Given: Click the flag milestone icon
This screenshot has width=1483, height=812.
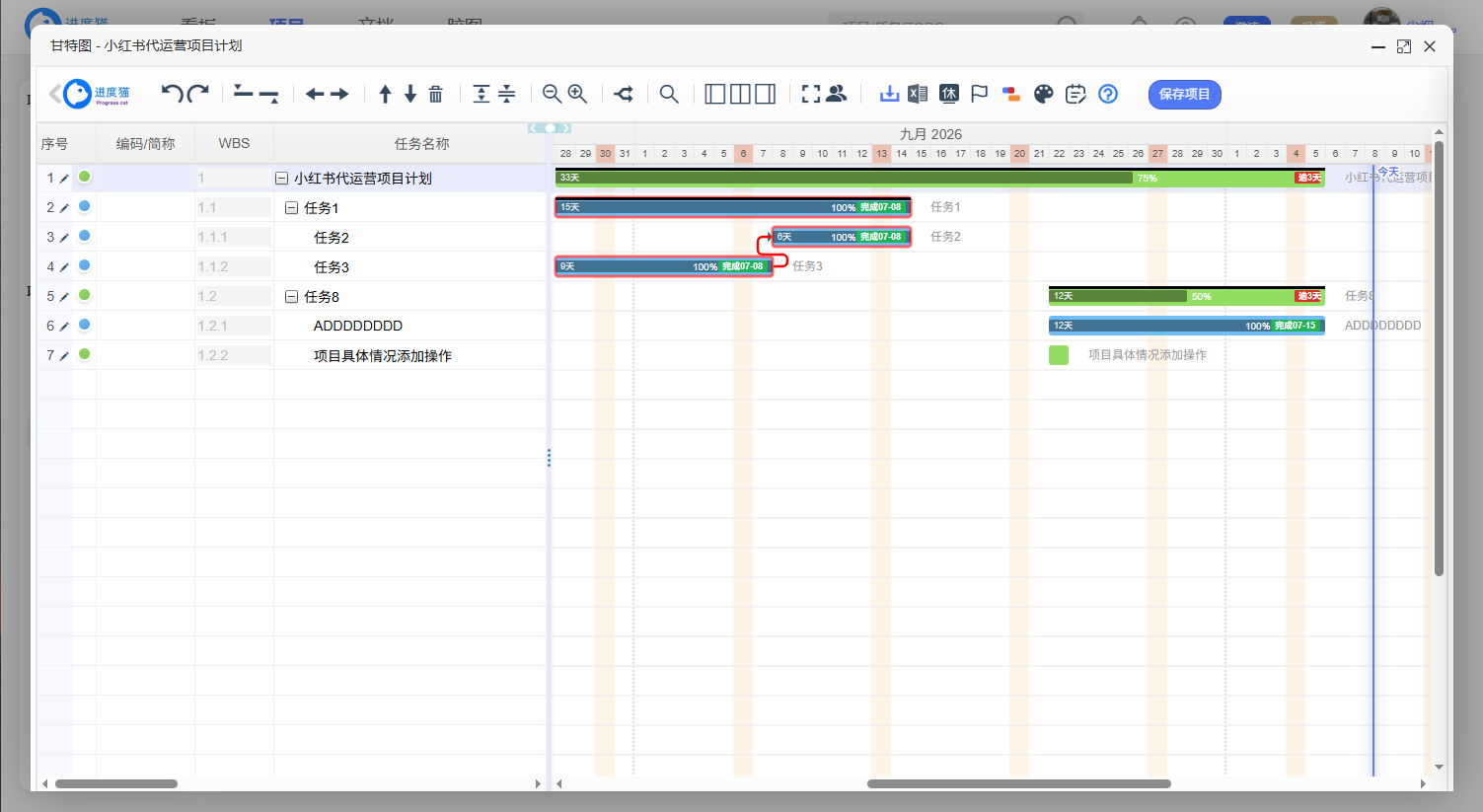Looking at the screenshot, I should (x=979, y=94).
